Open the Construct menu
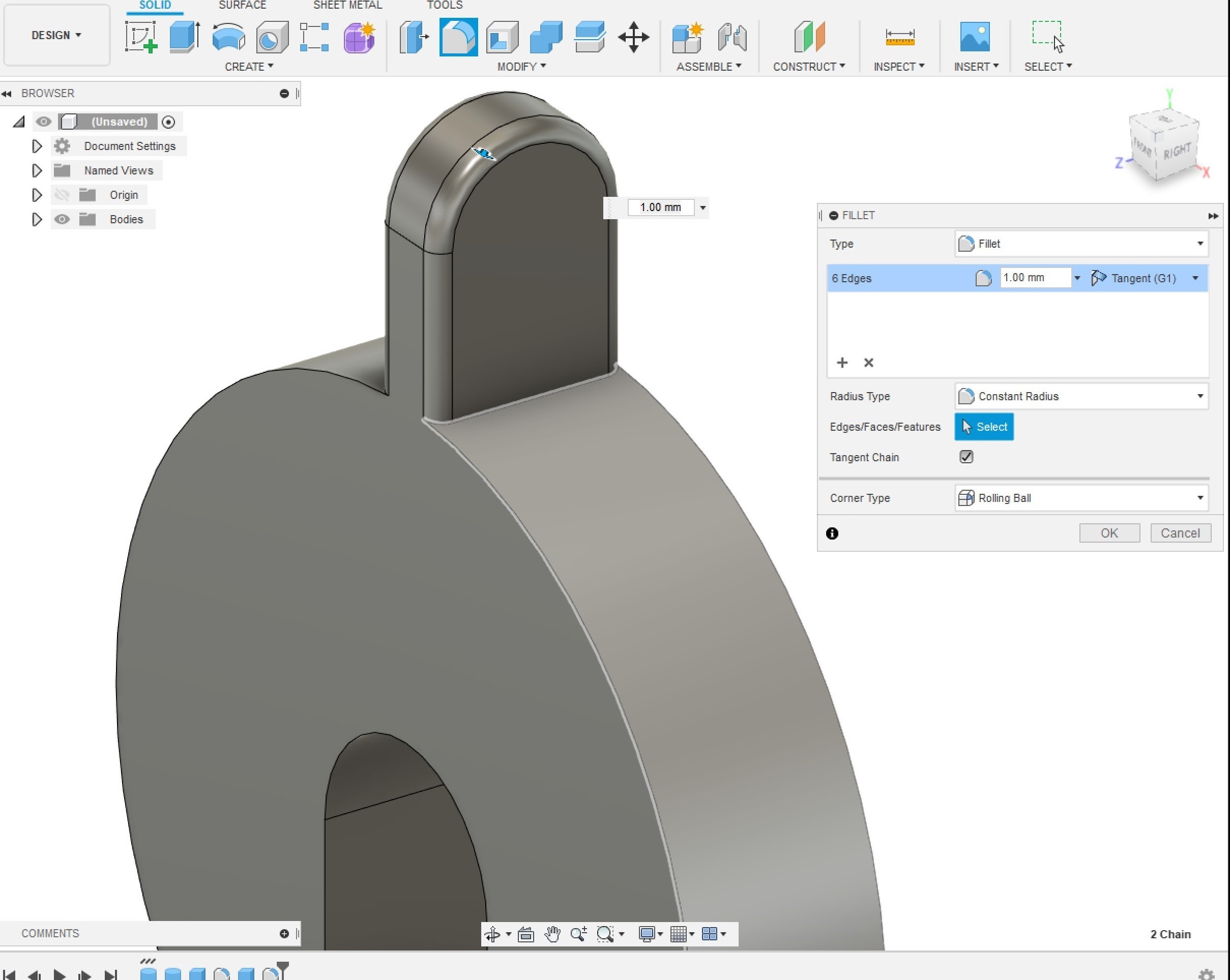Image resolution: width=1230 pixels, height=980 pixels. [809, 67]
